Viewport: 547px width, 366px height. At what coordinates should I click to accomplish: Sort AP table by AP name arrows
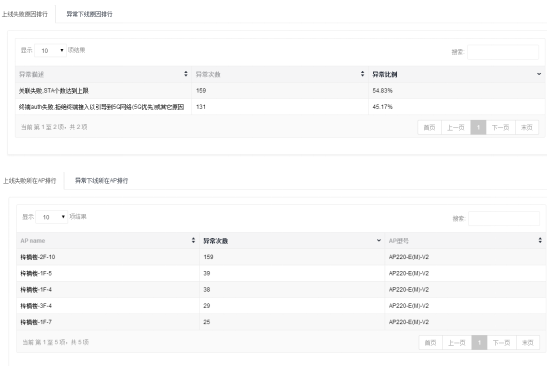(x=193, y=240)
